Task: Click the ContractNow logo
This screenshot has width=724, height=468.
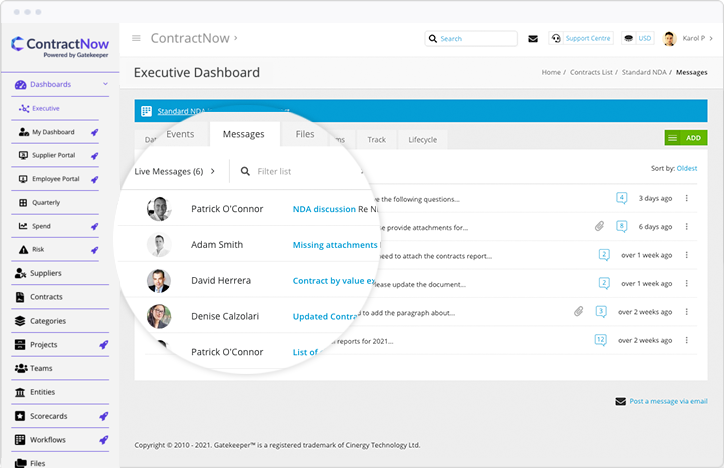Action: [60, 47]
